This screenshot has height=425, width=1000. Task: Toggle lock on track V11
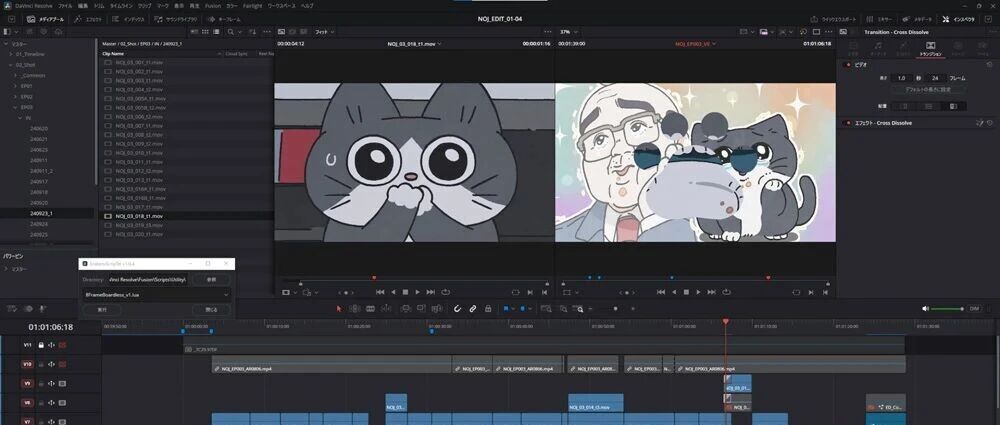click(x=41, y=345)
